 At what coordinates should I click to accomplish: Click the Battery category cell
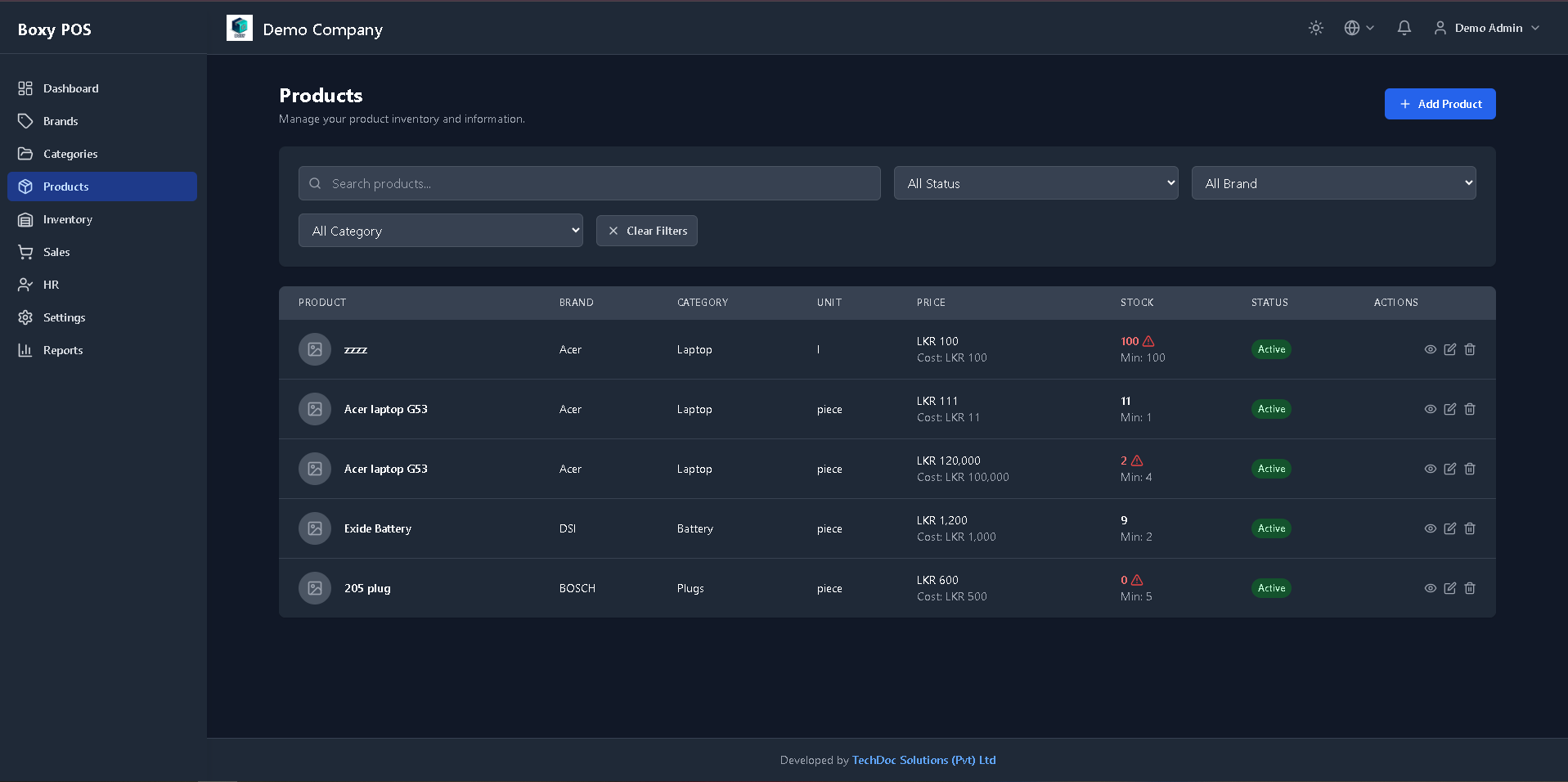coord(695,528)
